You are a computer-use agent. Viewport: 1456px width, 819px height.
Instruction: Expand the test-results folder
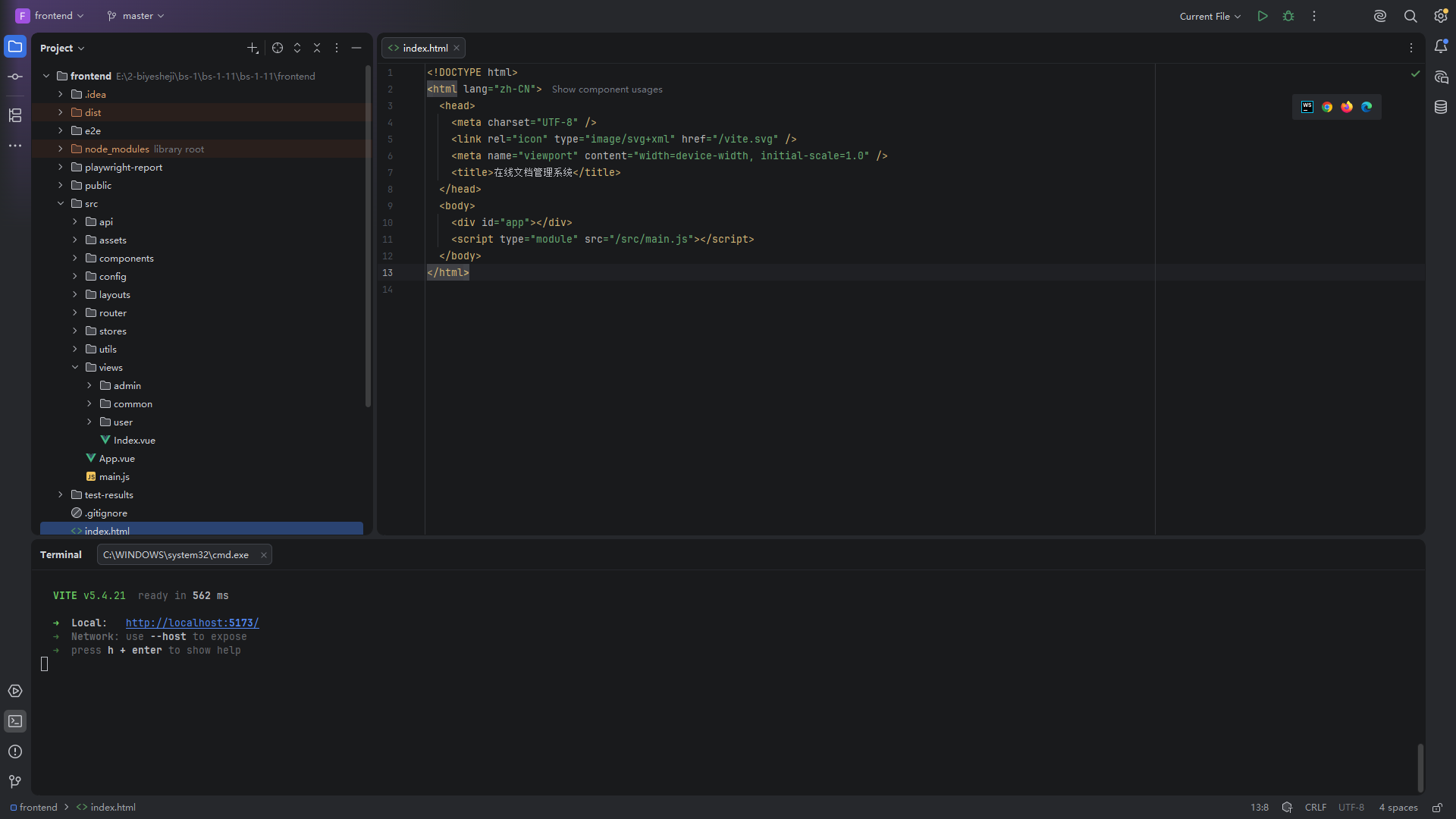(x=61, y=494)
